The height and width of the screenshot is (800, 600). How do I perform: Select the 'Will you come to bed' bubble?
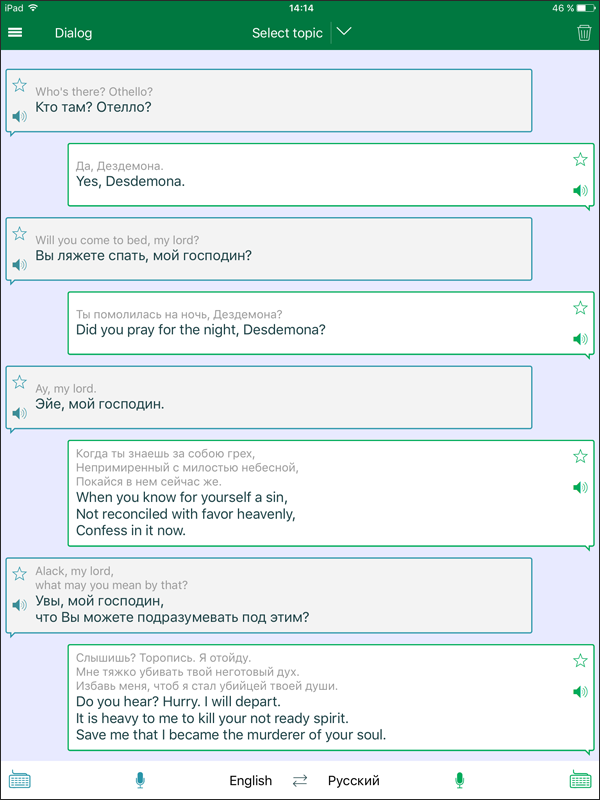coord(269,249)
